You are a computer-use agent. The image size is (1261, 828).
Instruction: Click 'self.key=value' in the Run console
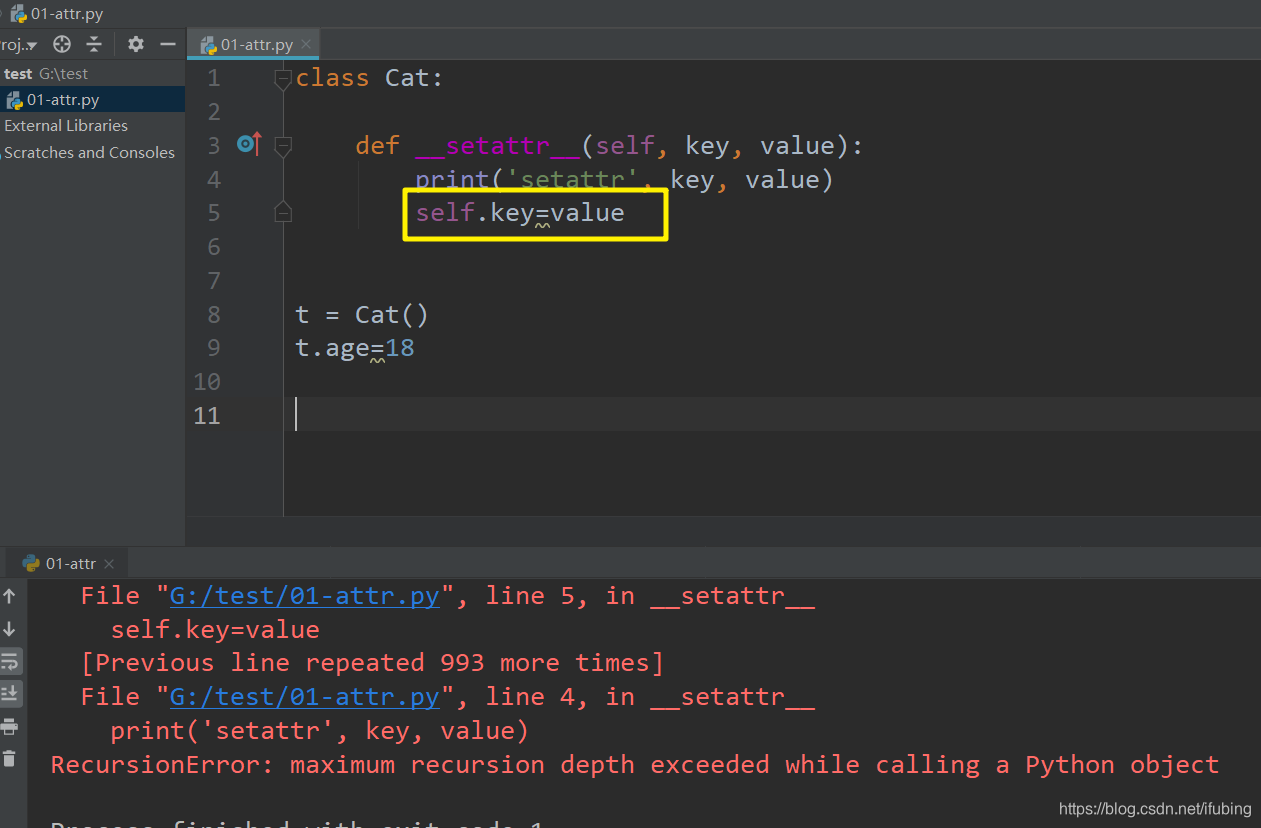(x=215, y=630)
